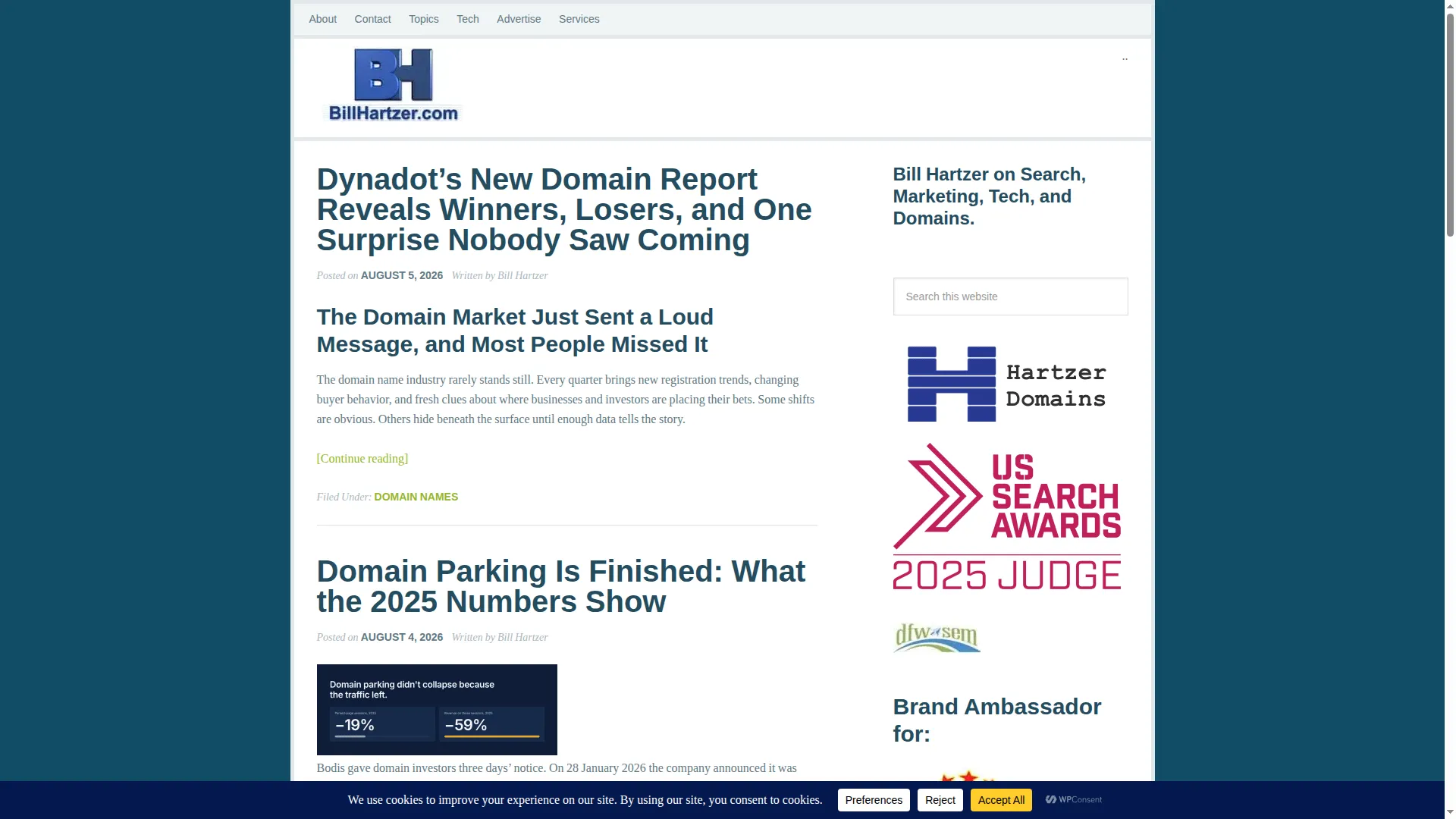Select the Tech menu item
The image size is (1456, 819).
467,19
